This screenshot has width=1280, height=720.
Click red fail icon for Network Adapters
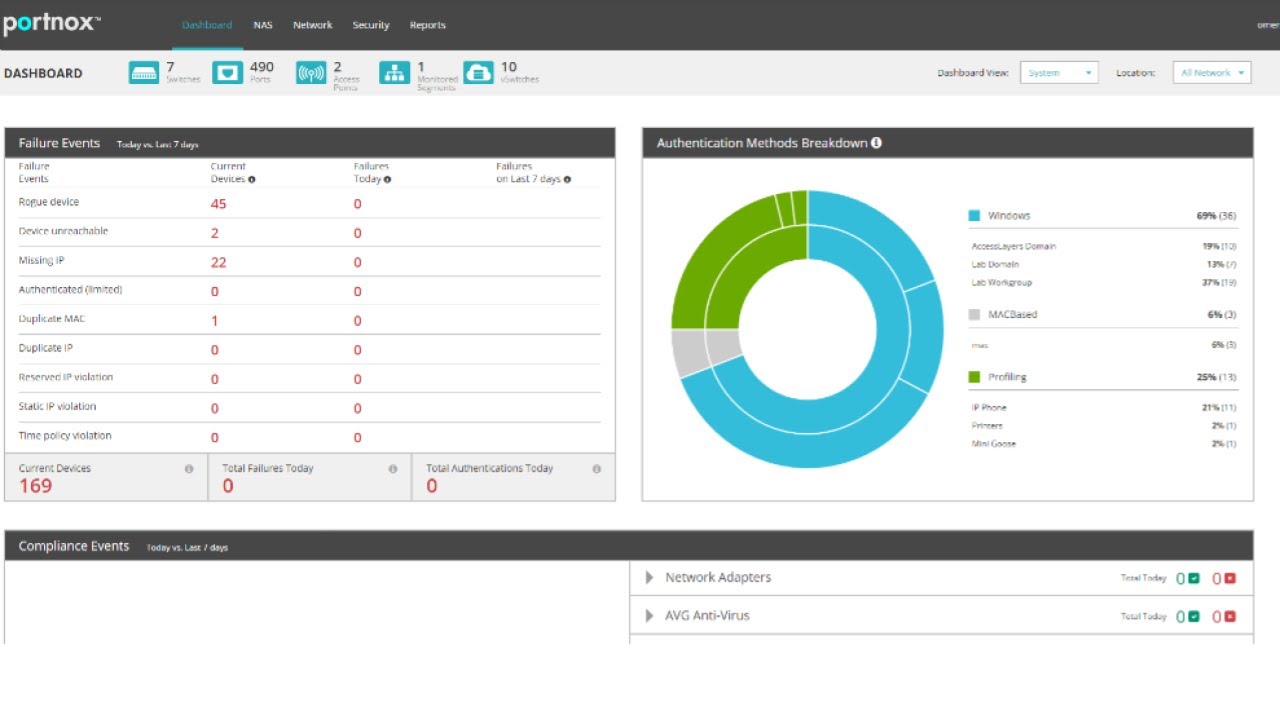tap(1230, 578)
